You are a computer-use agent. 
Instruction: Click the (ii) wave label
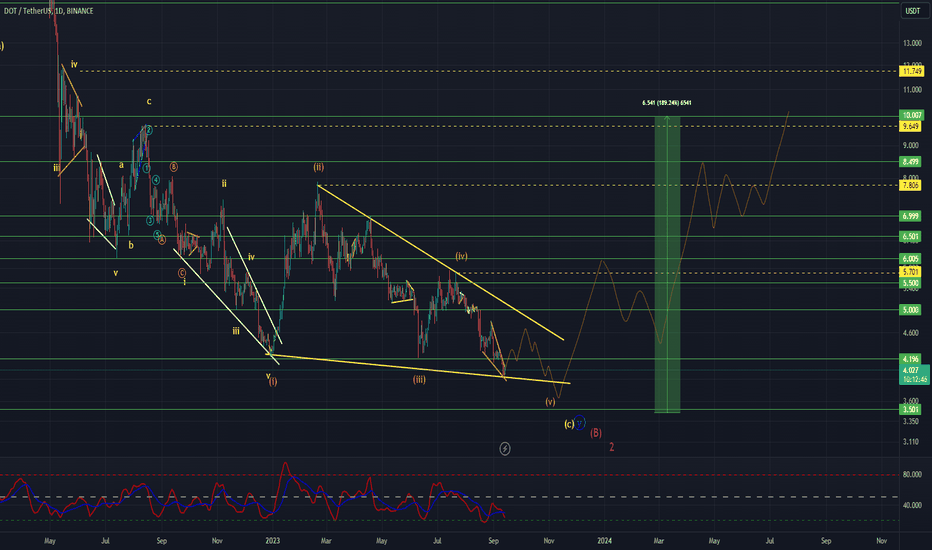(x=319, y=168)
